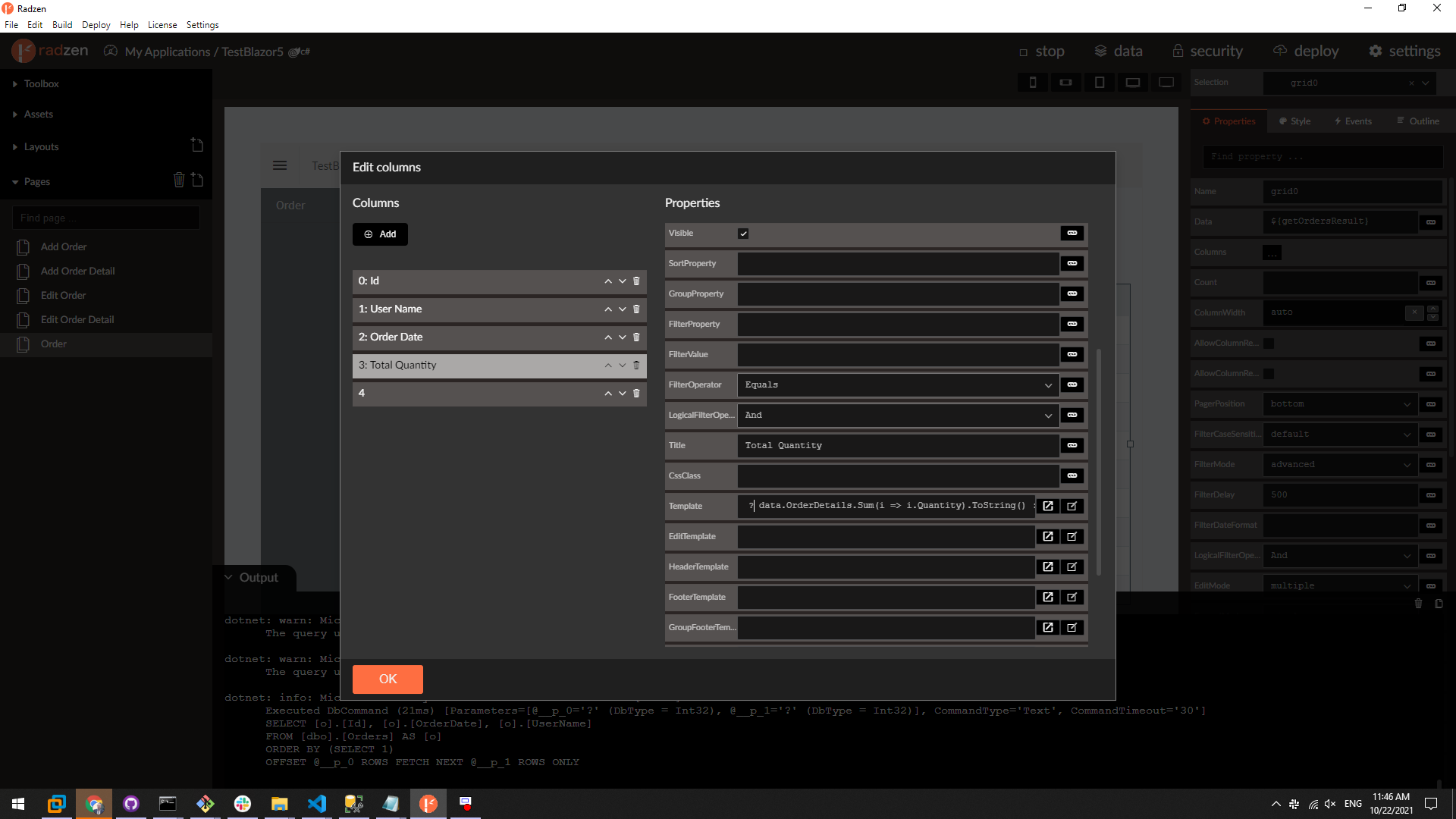This screenshot has height=819, width=1456.
Task: Open the License menu
Action: [162, 25]
